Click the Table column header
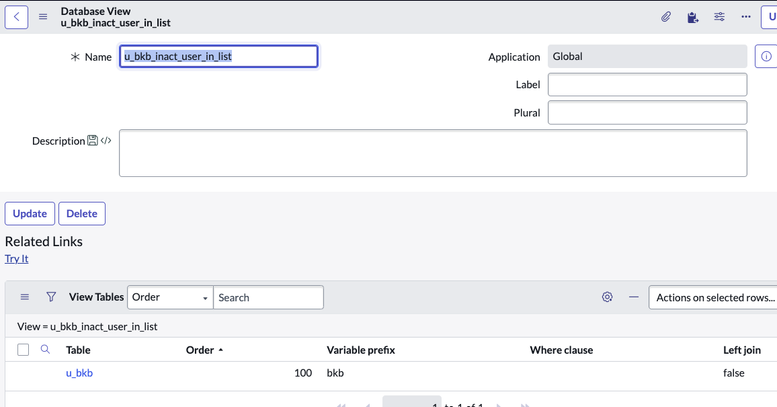This screenshot has height=407, width=777. [78, 350]
